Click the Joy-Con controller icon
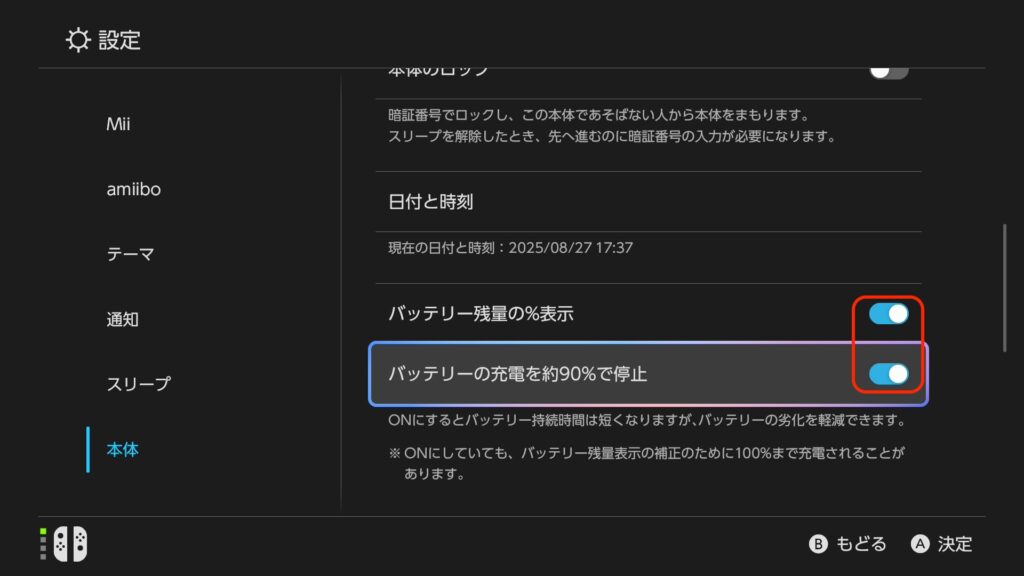Screen dimensions: 1024x576 (70, 544)
